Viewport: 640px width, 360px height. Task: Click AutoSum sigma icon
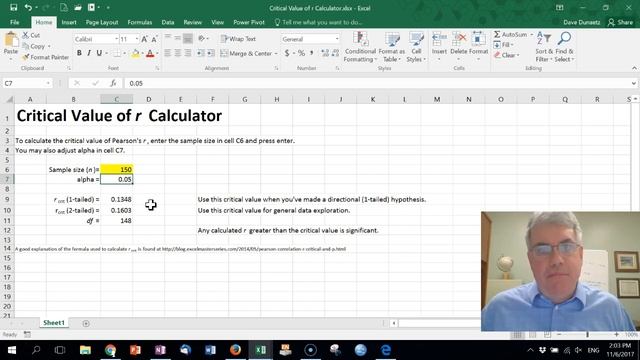pos(497,35)
